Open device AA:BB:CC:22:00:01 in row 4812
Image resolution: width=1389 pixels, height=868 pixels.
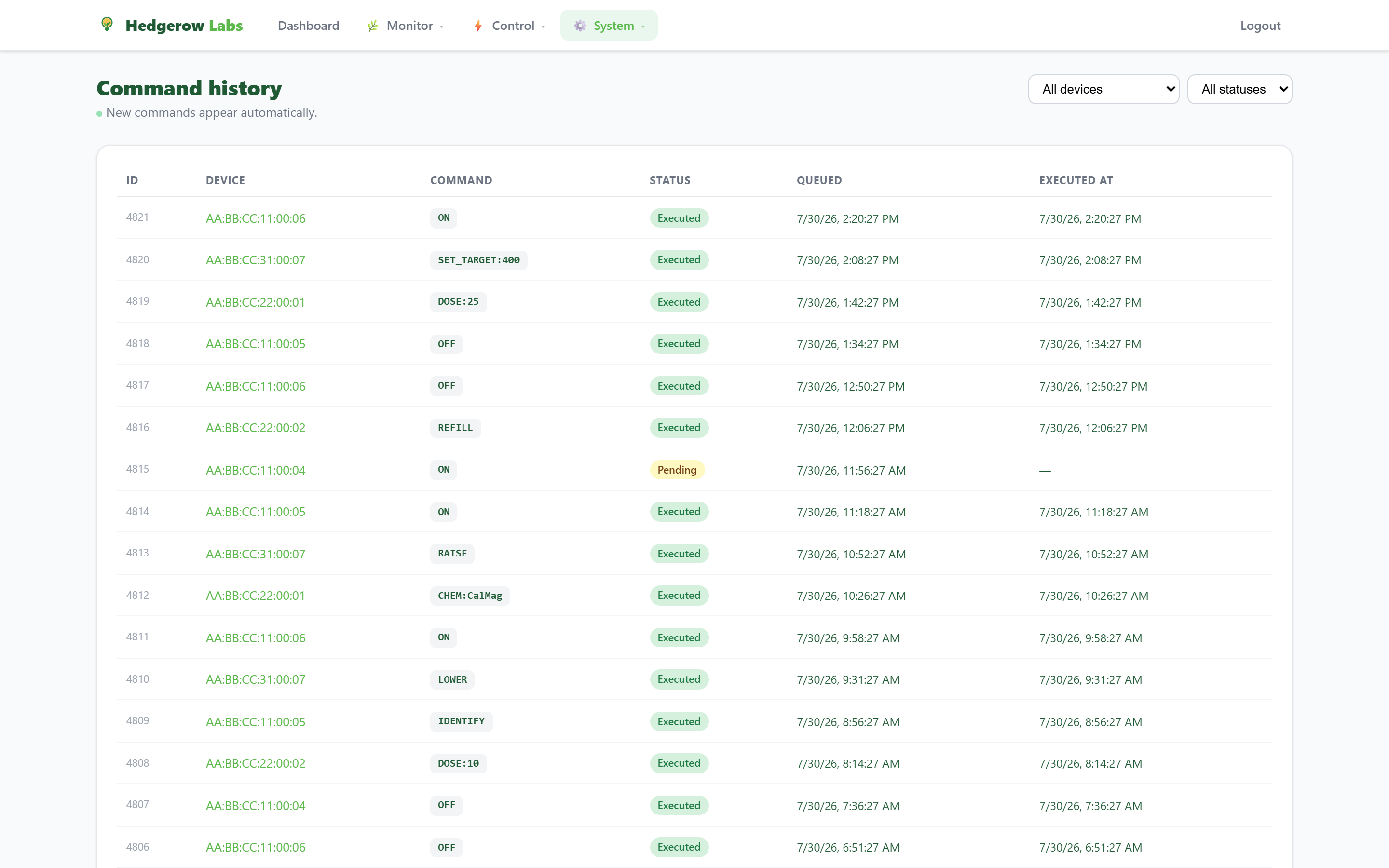coord(256,596)
